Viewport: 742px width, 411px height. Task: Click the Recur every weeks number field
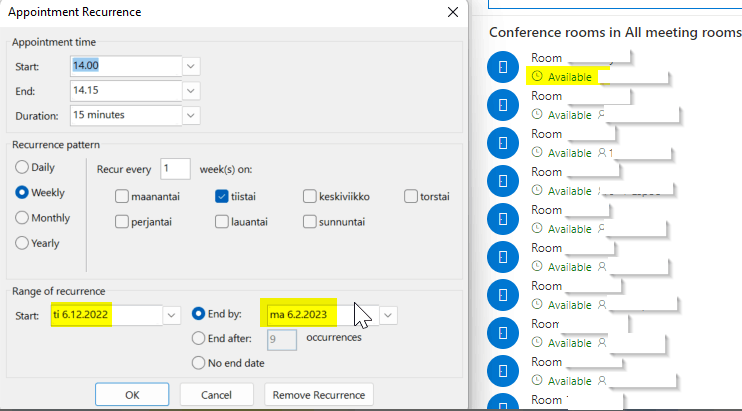pyautogui.click(x=175, y=169)
